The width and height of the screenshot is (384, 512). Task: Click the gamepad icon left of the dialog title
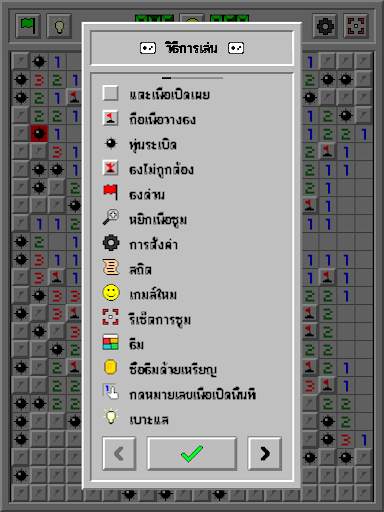pos(148,48)
